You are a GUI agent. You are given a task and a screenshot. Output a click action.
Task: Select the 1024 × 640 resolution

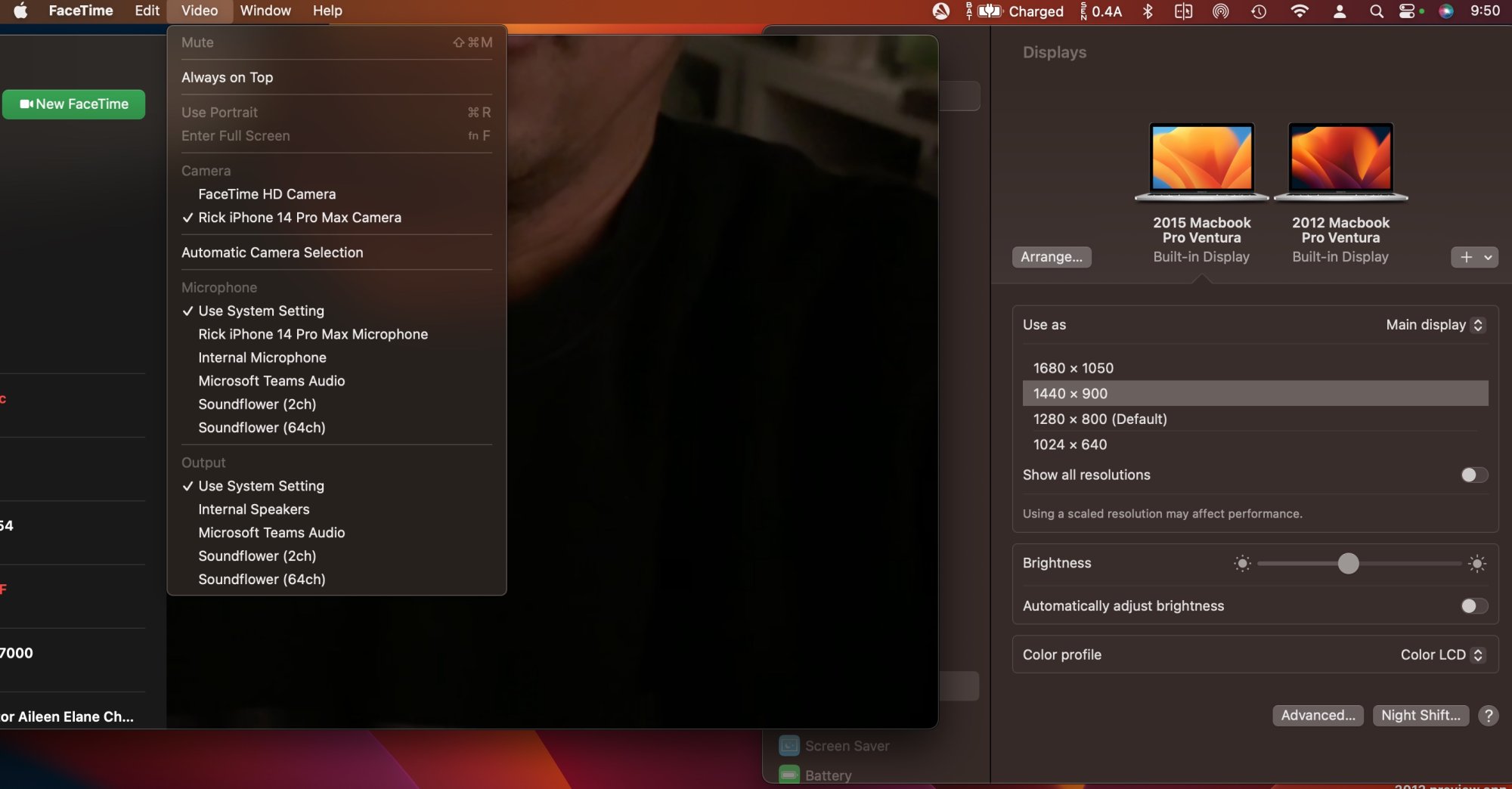click(1255, 444)
